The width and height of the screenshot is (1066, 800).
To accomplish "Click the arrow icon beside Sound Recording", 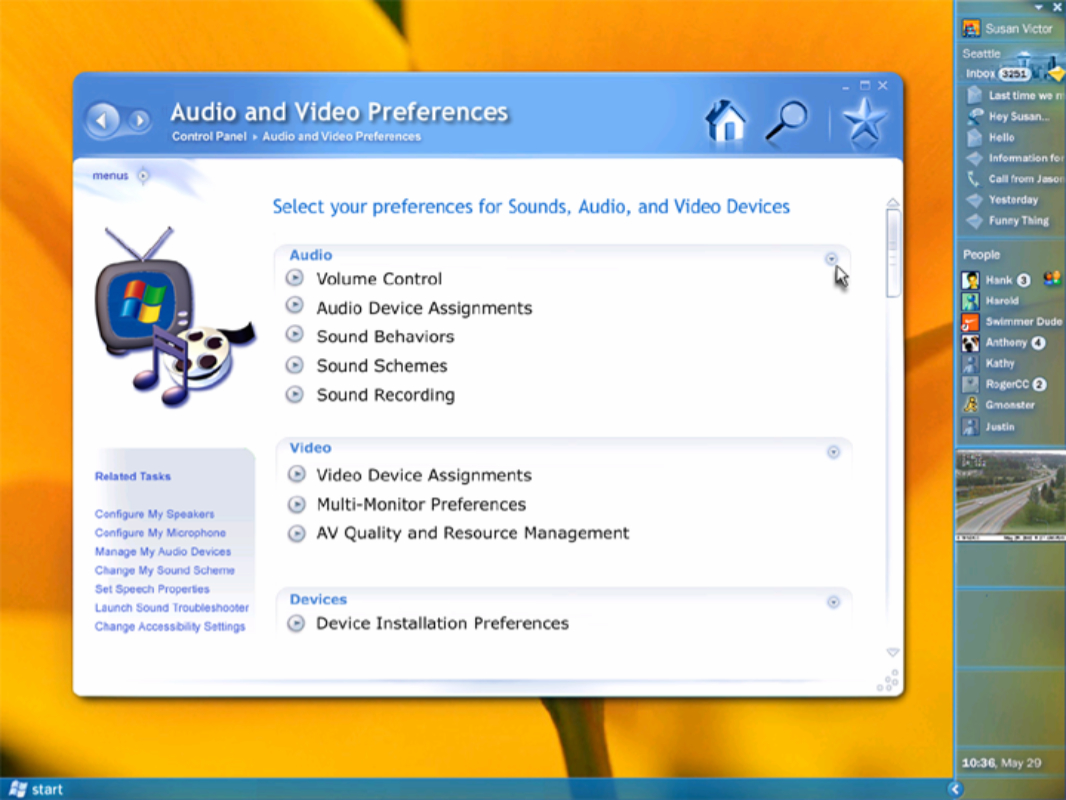I will pos(294,394).
